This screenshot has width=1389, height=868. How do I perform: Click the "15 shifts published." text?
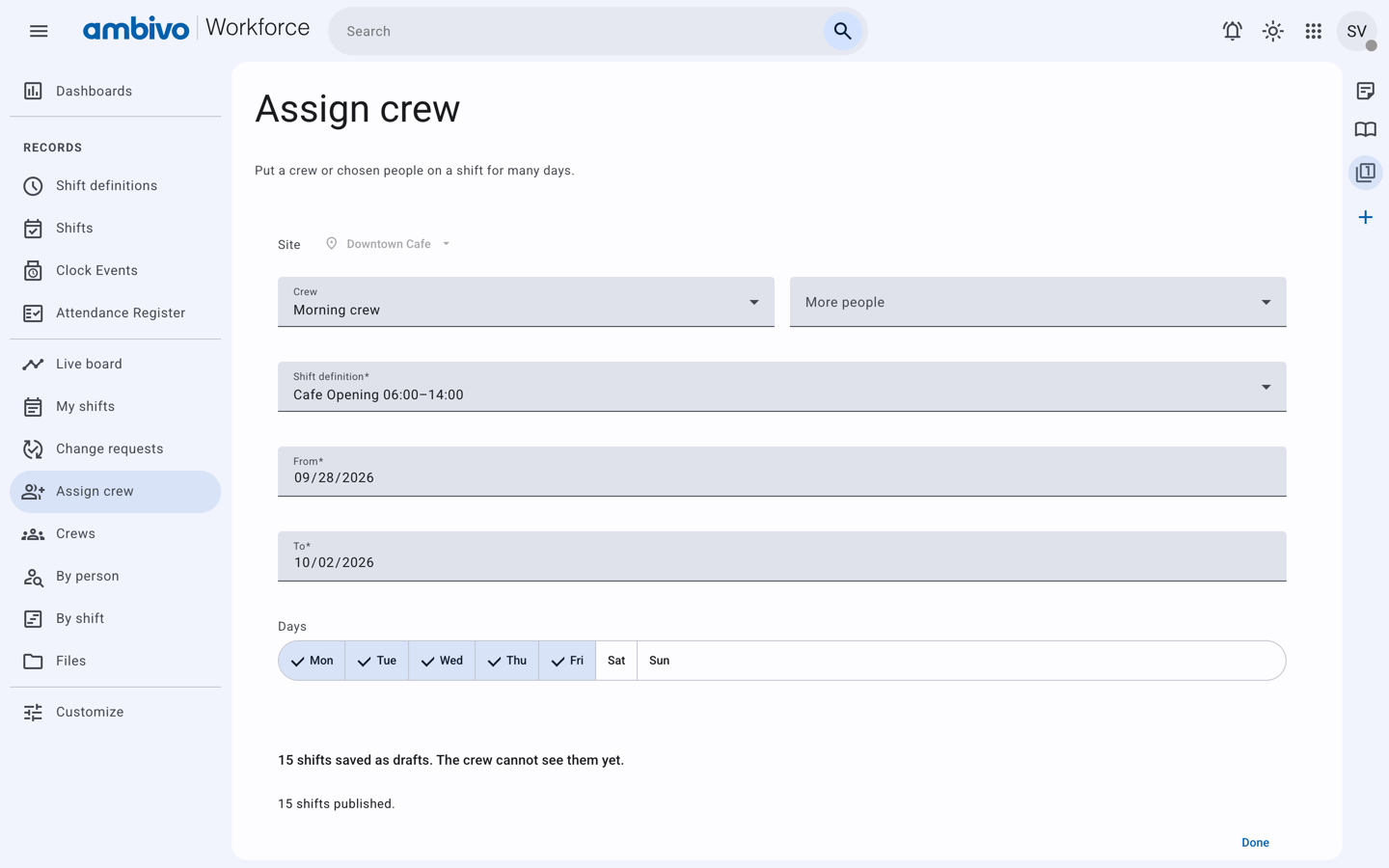[337, 803]
